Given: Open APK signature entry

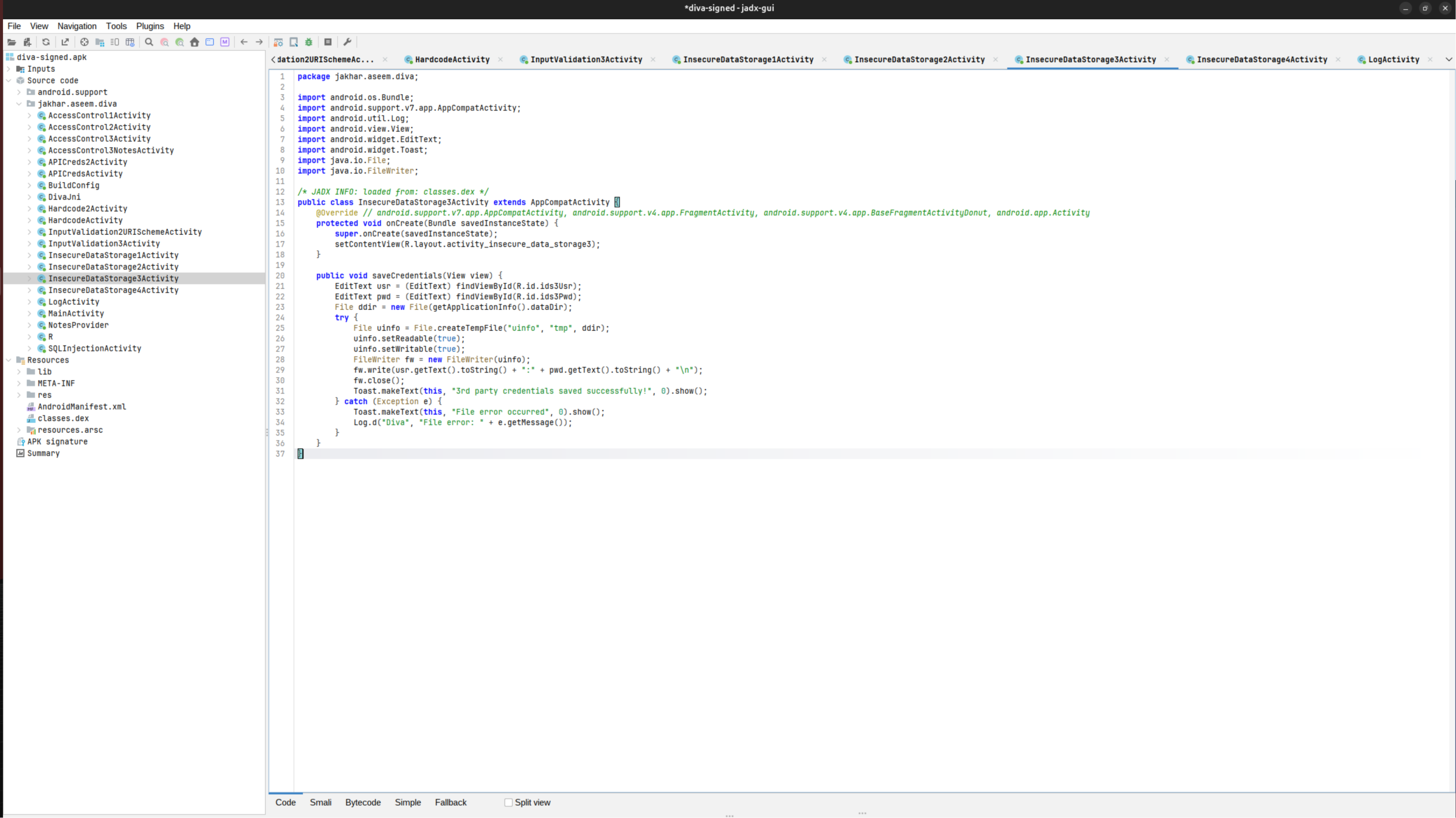Looking at the screenshot, I should tap(57, 442).
